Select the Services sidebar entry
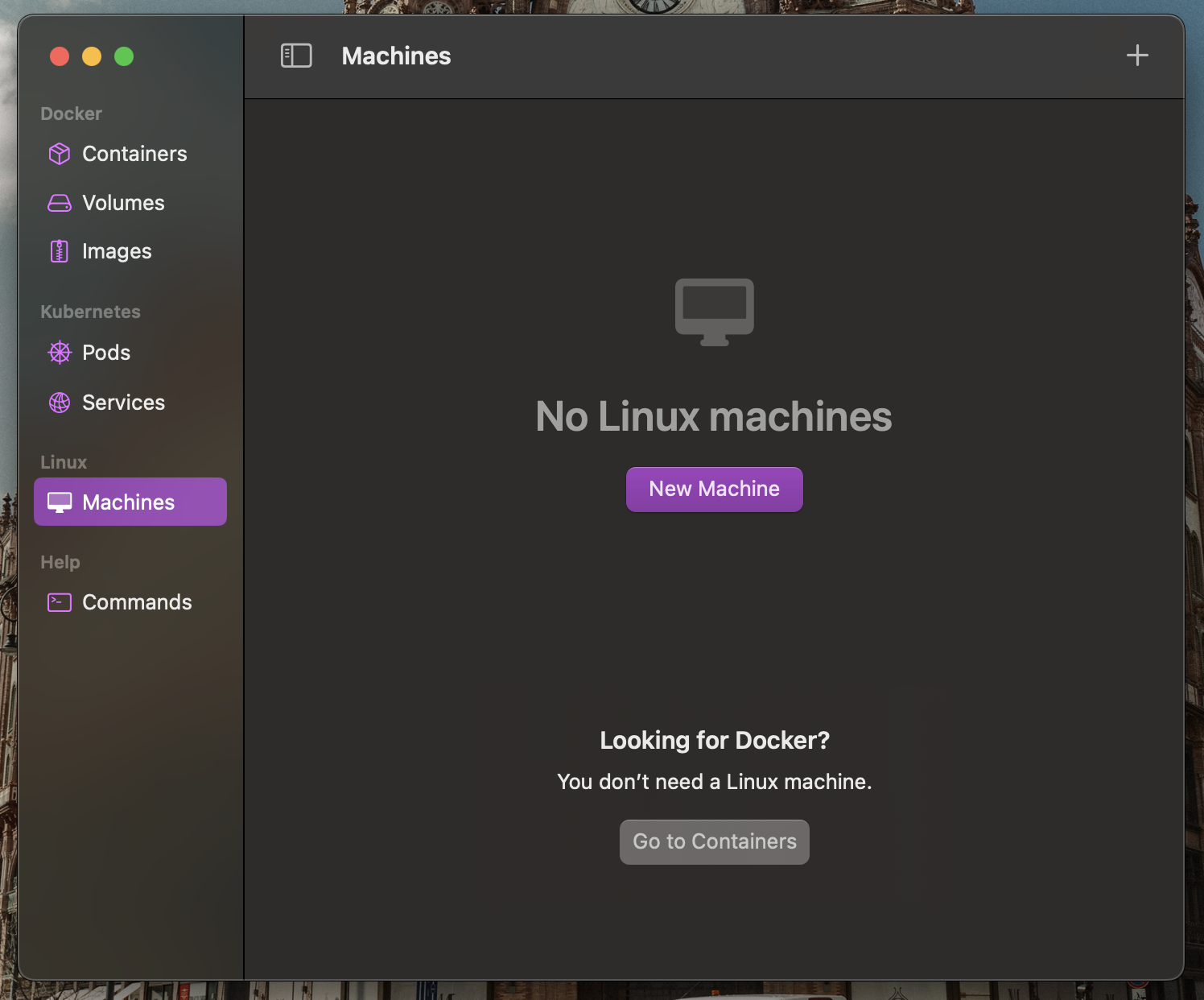Viewport: 1204px width, 1000px height. tap(123, 403)
